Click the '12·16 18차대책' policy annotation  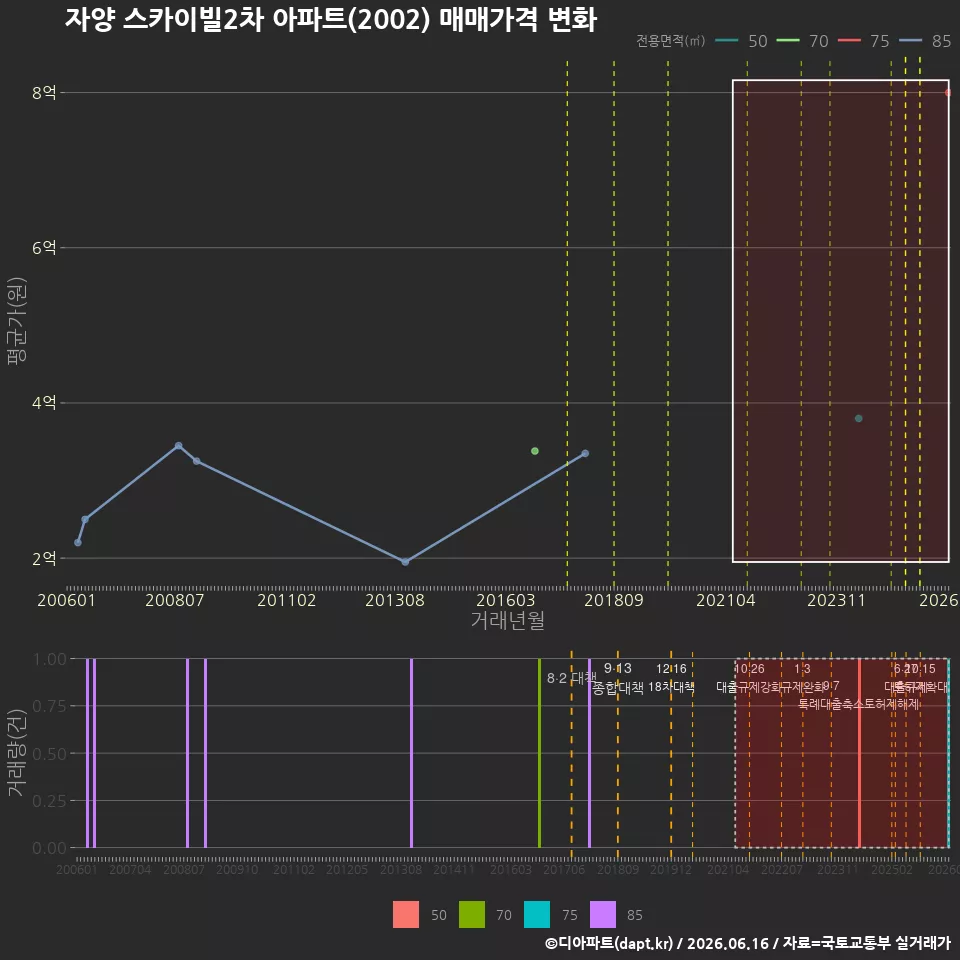point(671,678)
